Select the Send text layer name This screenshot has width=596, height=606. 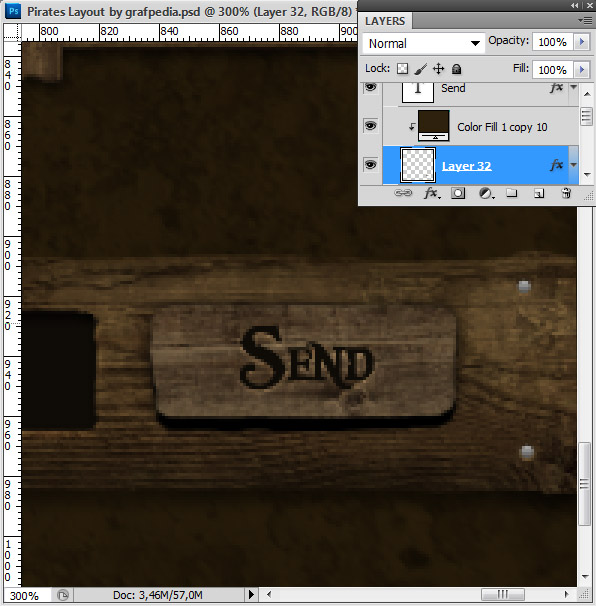click(453, 88)
